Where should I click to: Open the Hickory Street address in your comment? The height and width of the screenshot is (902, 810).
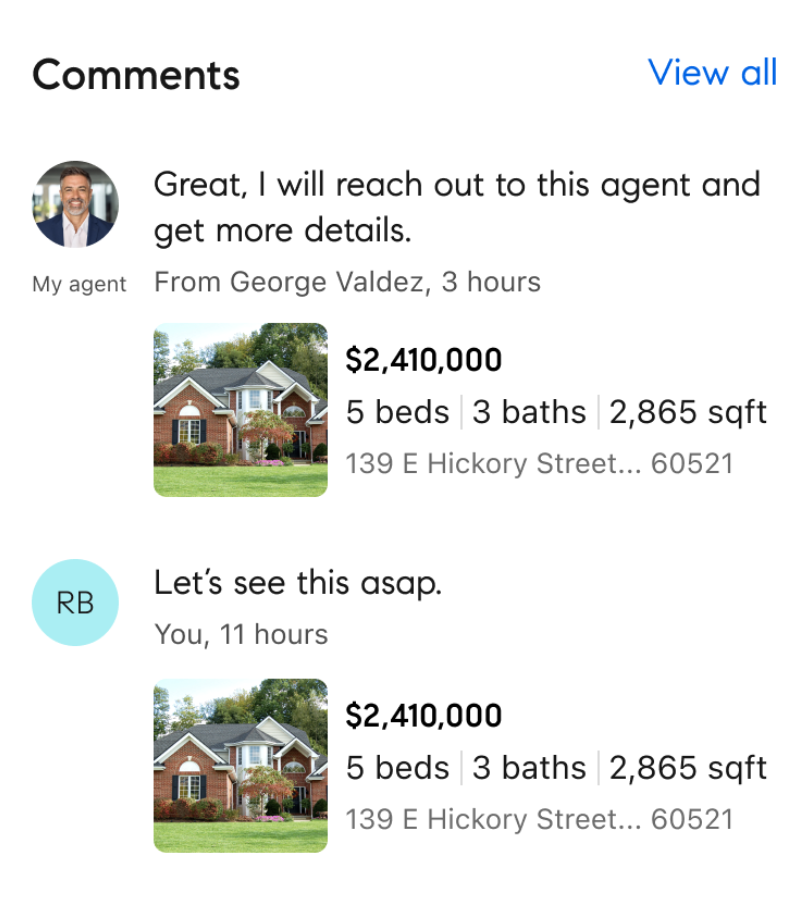click(x=539, y=820)
